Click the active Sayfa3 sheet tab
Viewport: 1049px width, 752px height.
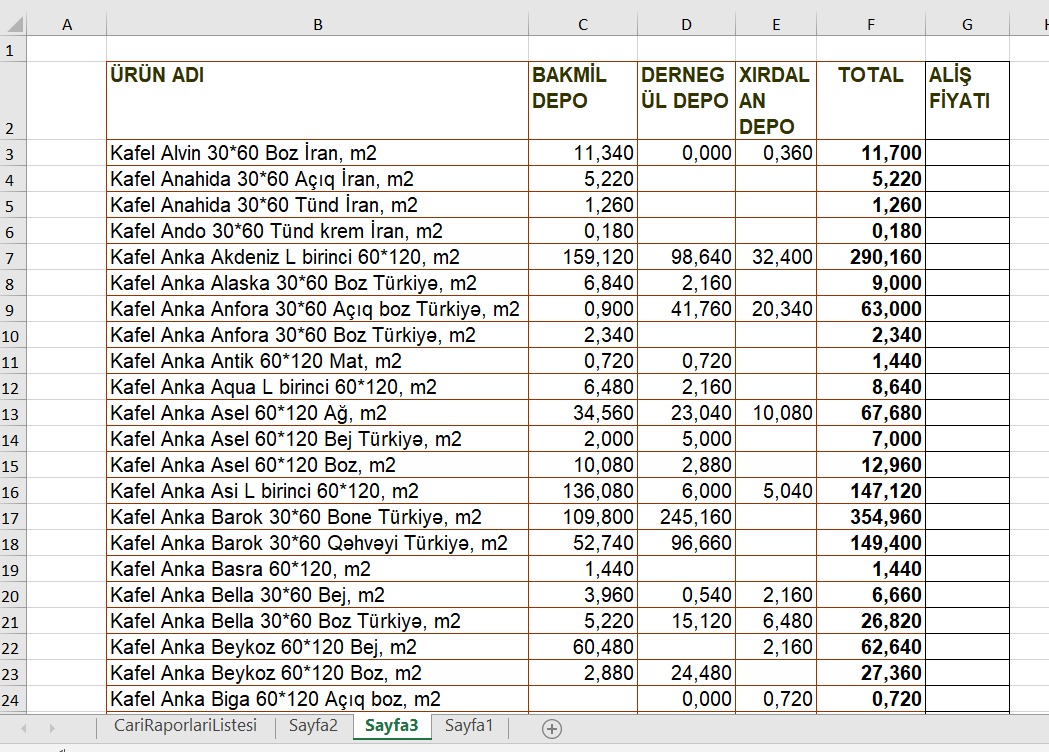(x=391, y=726)
